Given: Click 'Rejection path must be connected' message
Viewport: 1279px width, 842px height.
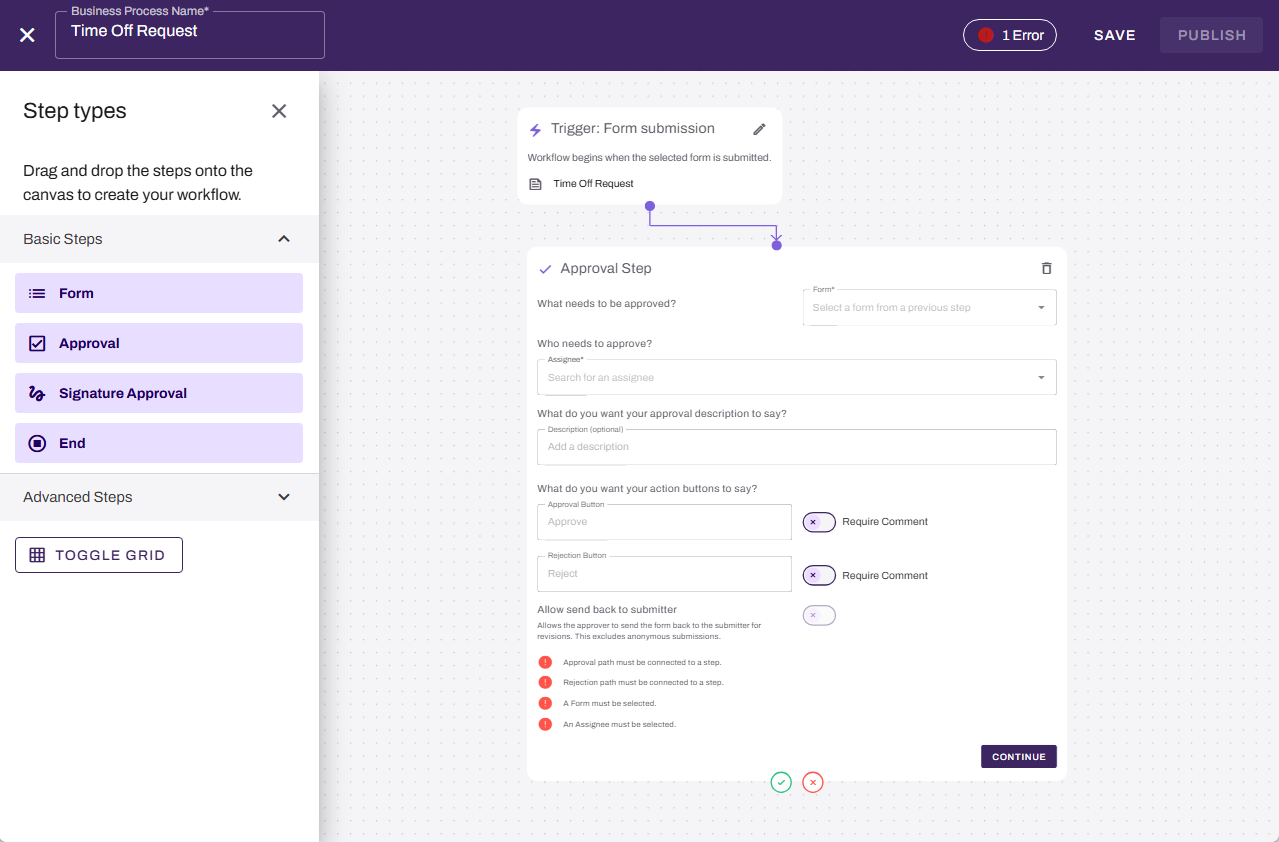Looking at the screenshot, I should point(643,682).
